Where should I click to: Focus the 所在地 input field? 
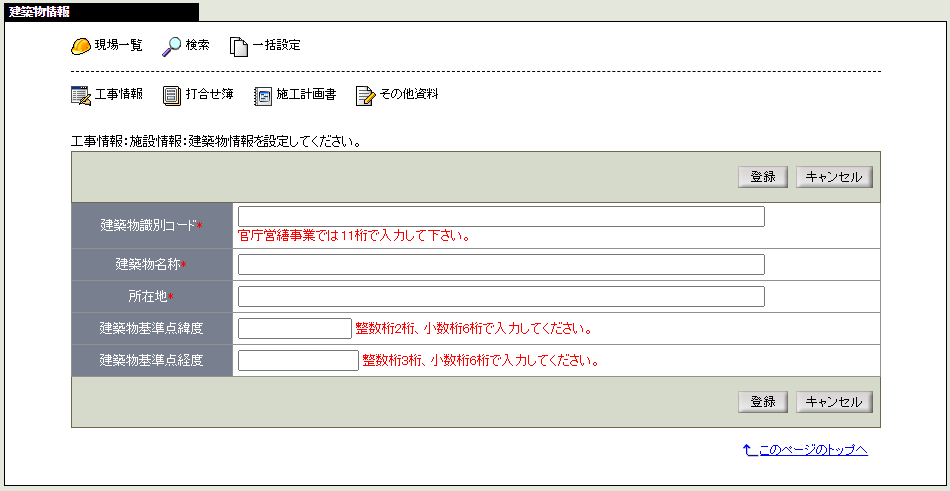[501, 296]
